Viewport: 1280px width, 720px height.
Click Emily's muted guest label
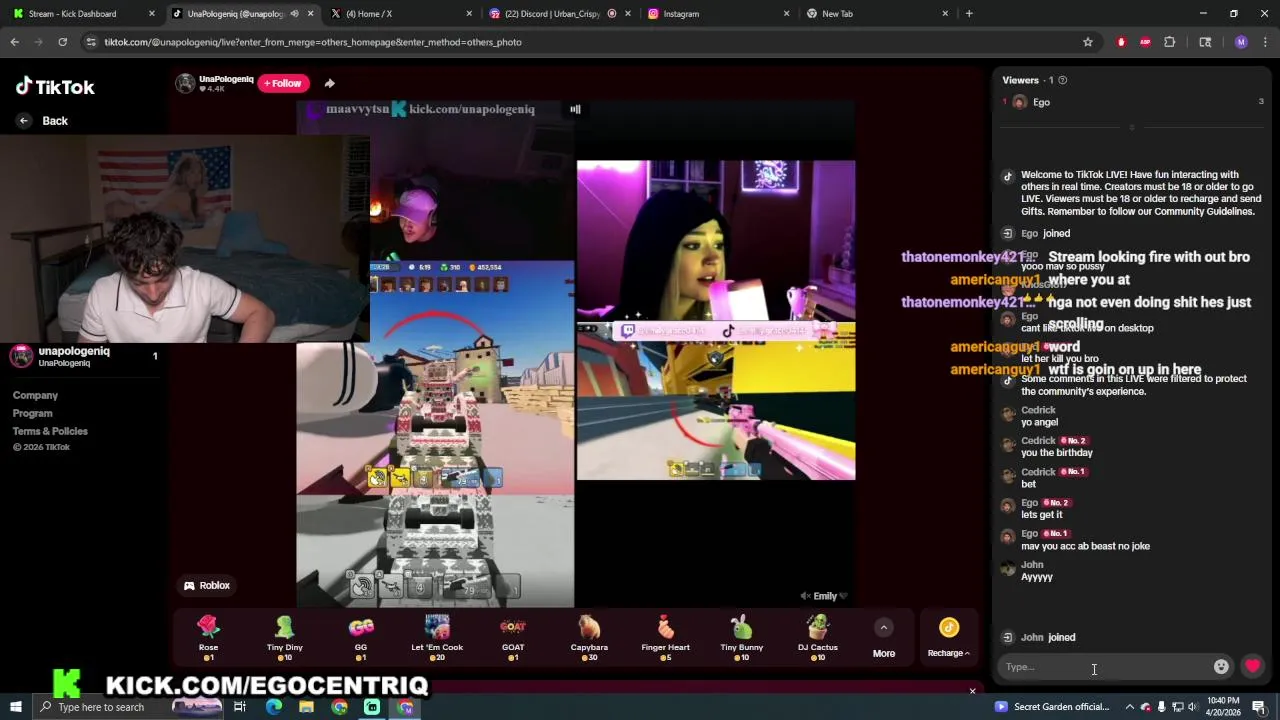coord(824,596)
